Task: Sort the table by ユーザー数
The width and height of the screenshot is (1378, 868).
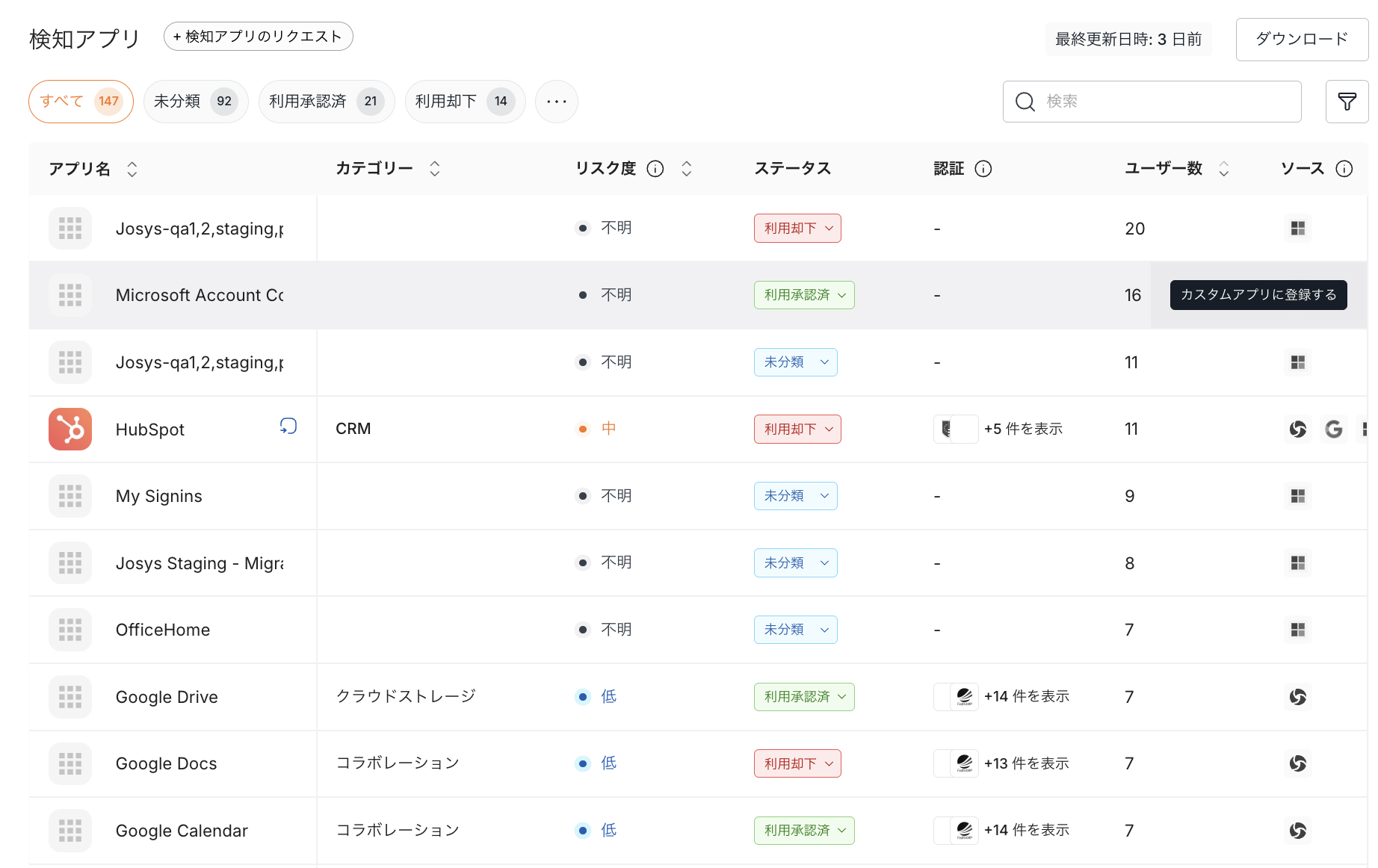Action: point(1223,169)
